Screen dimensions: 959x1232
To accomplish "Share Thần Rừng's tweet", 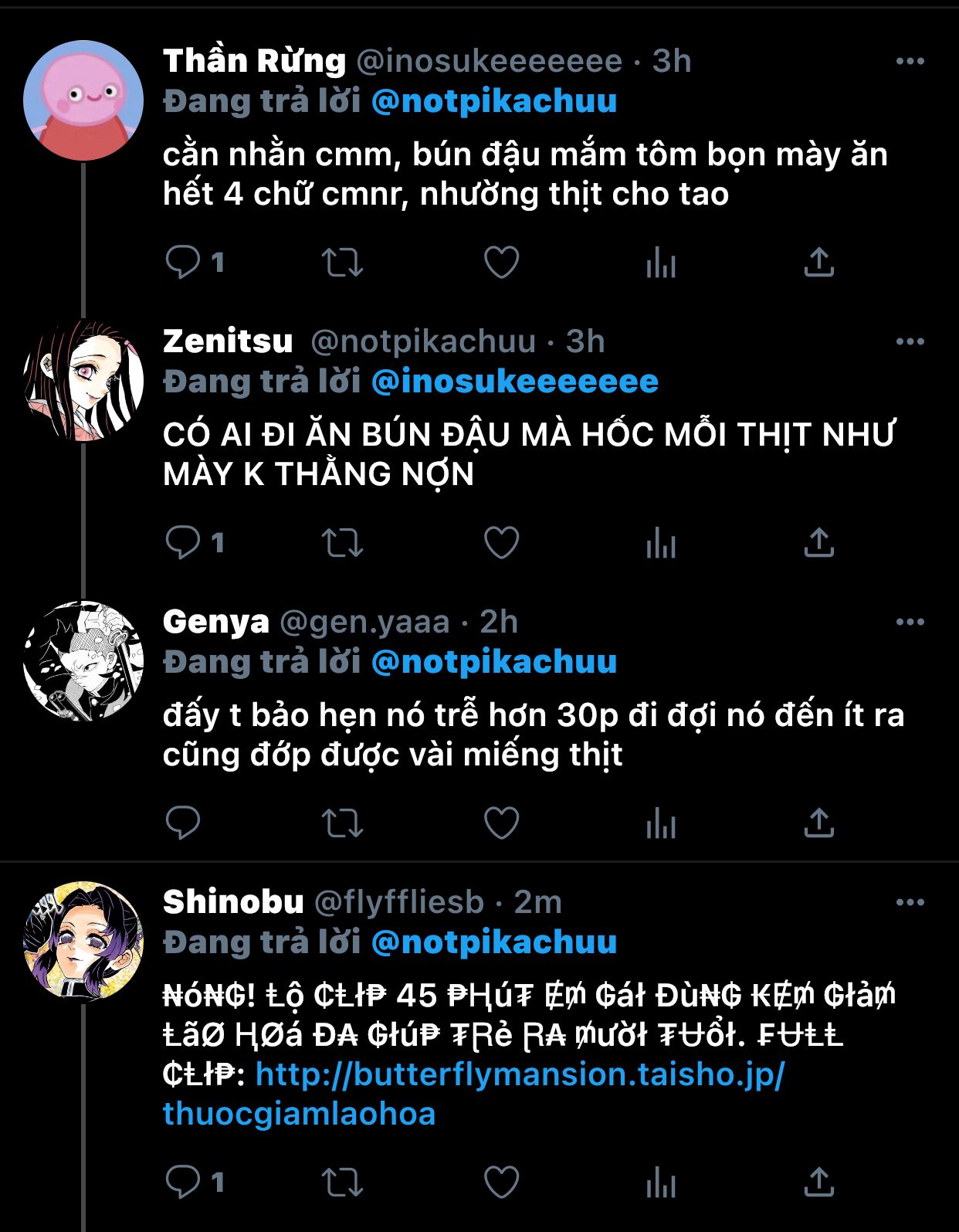I will click(x=818, y=263).
